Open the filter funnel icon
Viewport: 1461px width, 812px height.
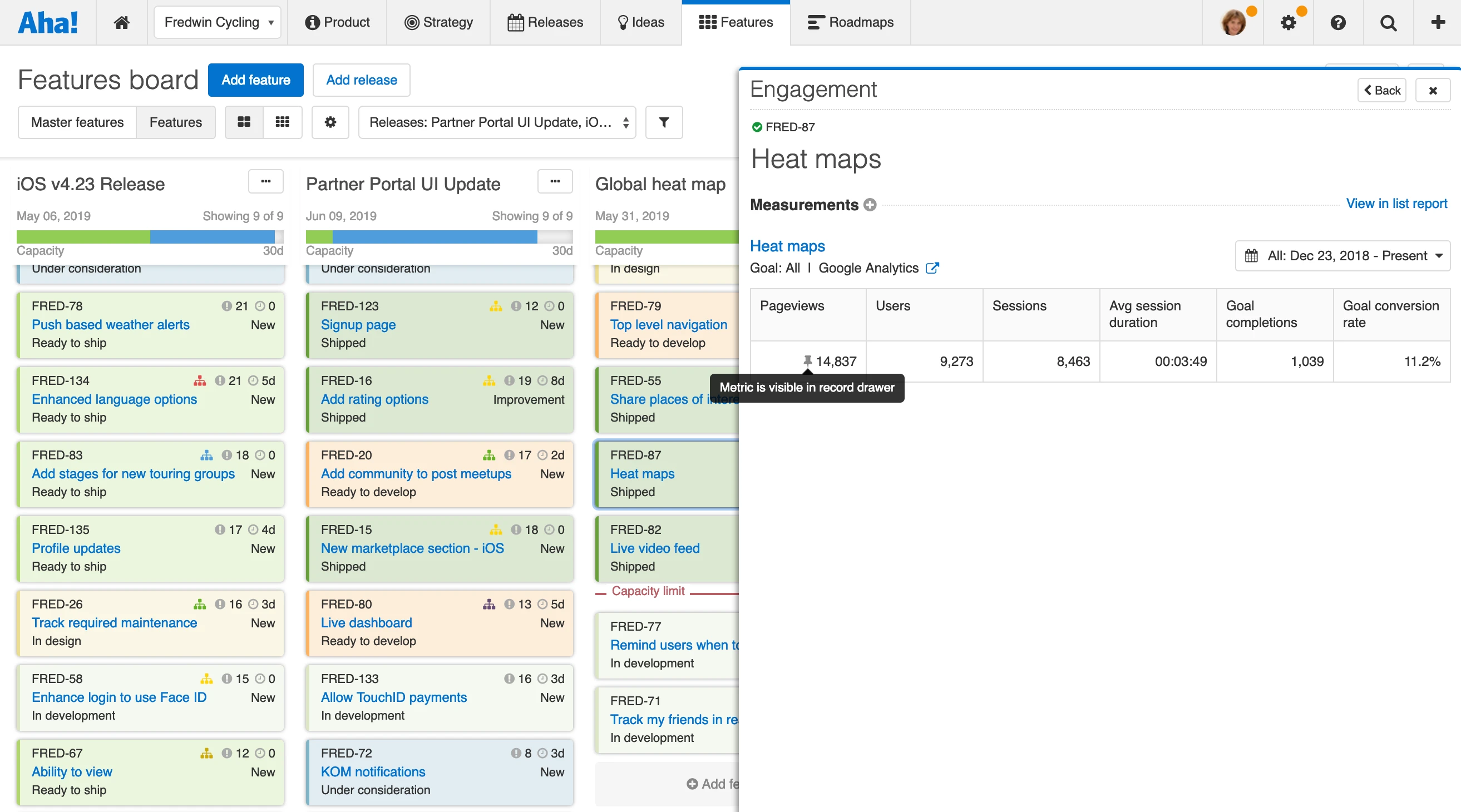[664, 122]
